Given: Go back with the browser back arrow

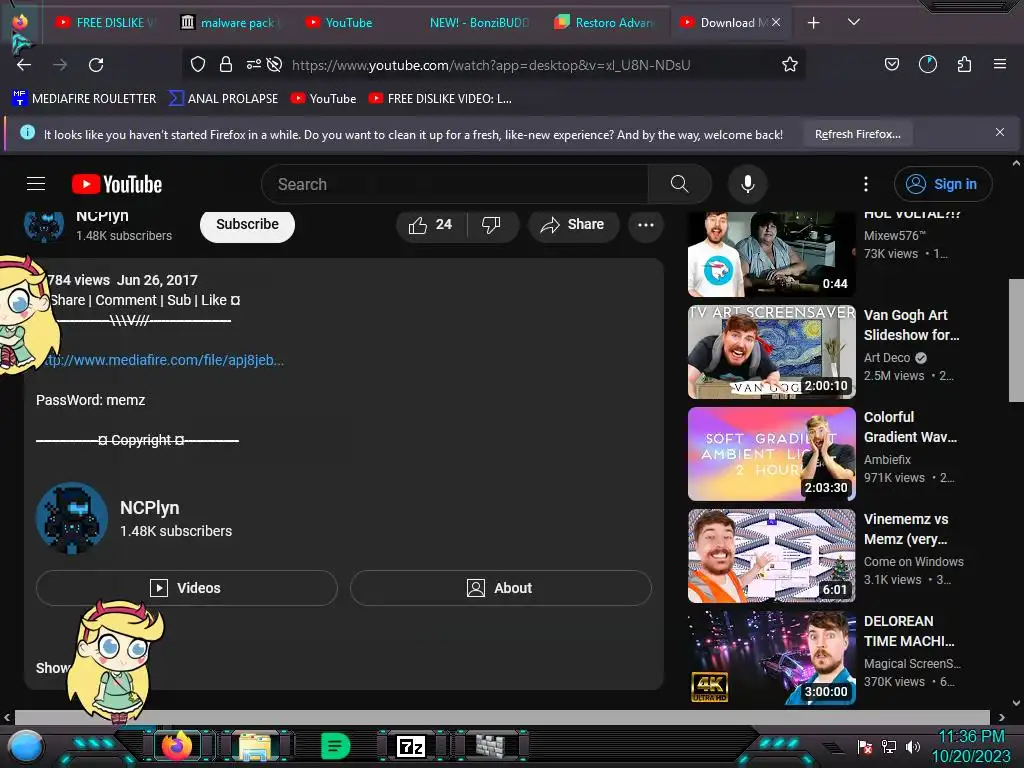Looking at the screenshot, I should pos(24,65).
